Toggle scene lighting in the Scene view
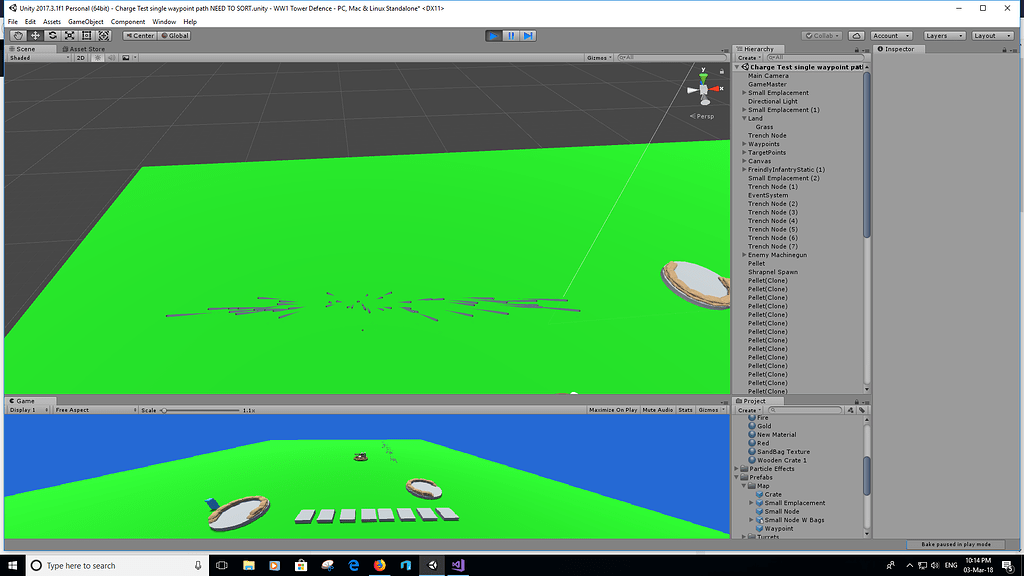The image size is (1024, 576). (x=95, y=57)
